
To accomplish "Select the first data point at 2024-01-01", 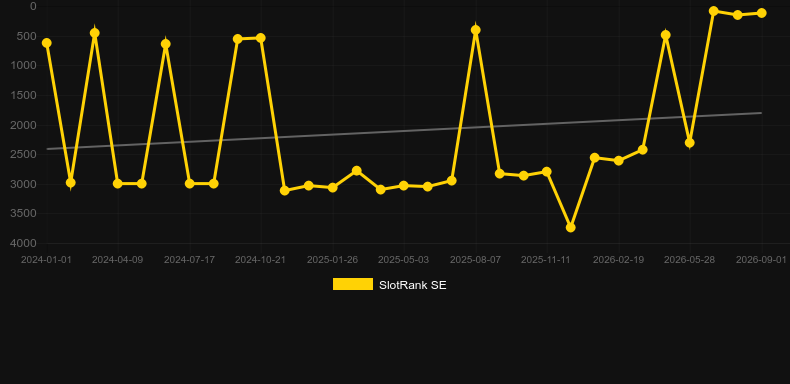I will pos(46,43).
